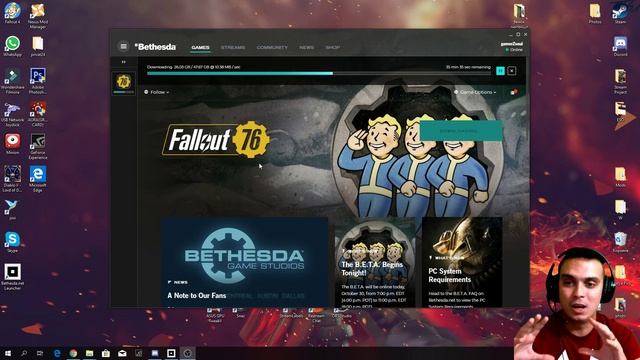Open the Bethesda launcher hamburger menu

tap(123, 47)
